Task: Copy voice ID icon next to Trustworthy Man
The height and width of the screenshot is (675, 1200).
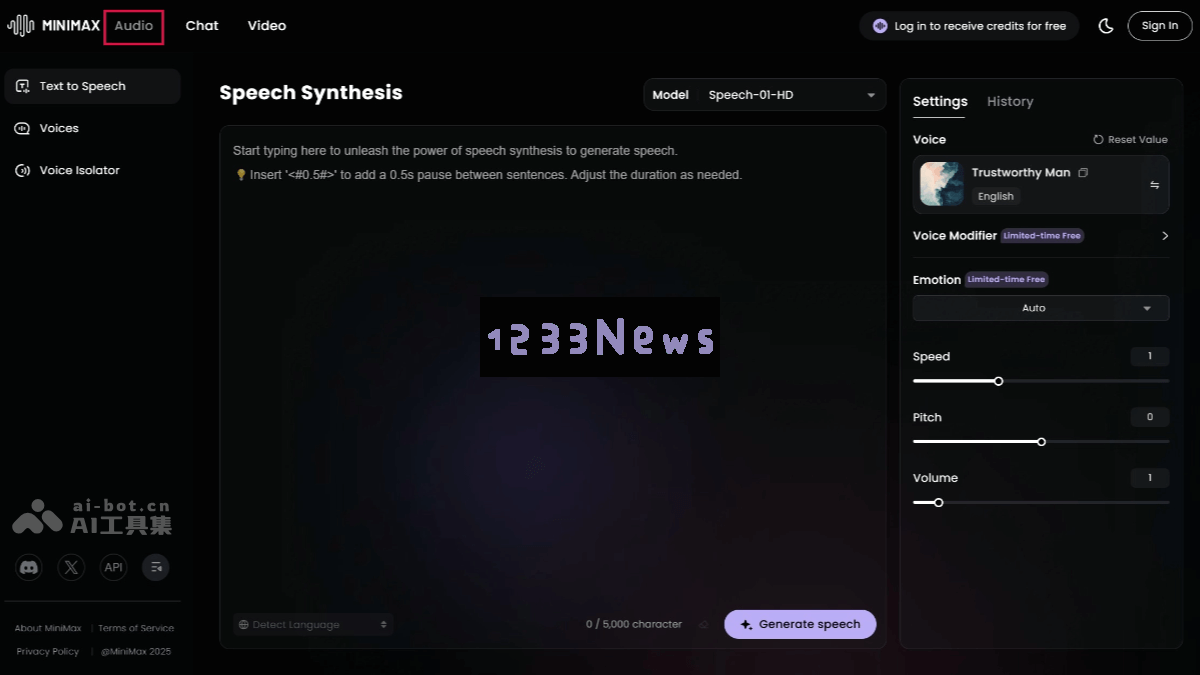Action: click(1083, 173)
